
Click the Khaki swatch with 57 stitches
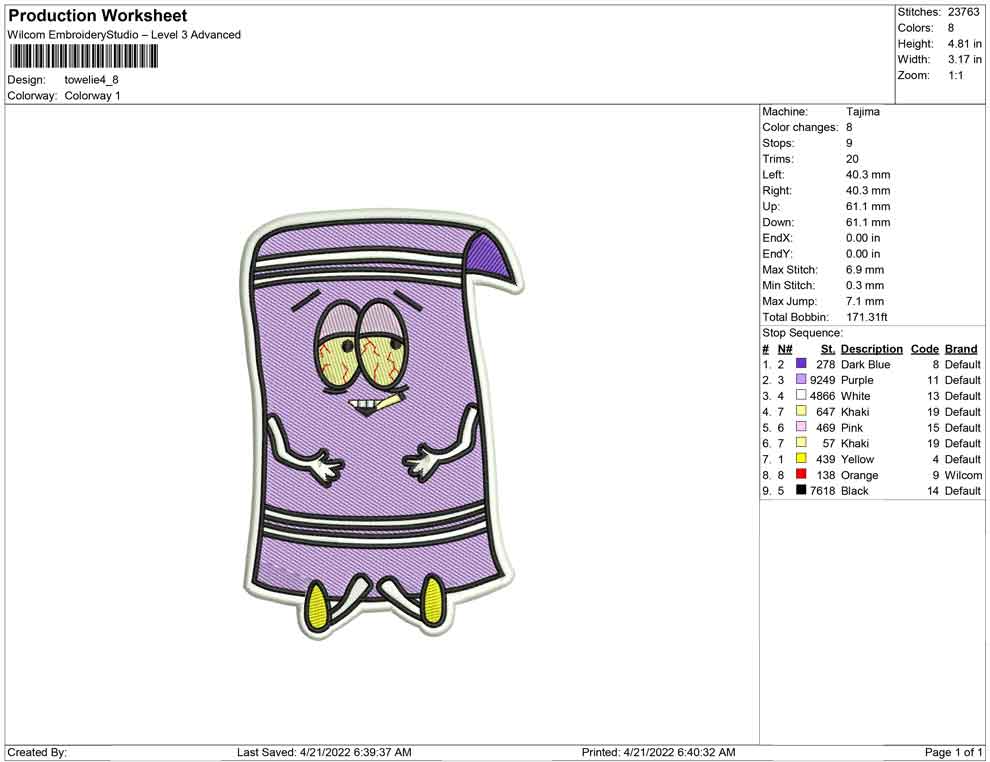coord(801,443)
